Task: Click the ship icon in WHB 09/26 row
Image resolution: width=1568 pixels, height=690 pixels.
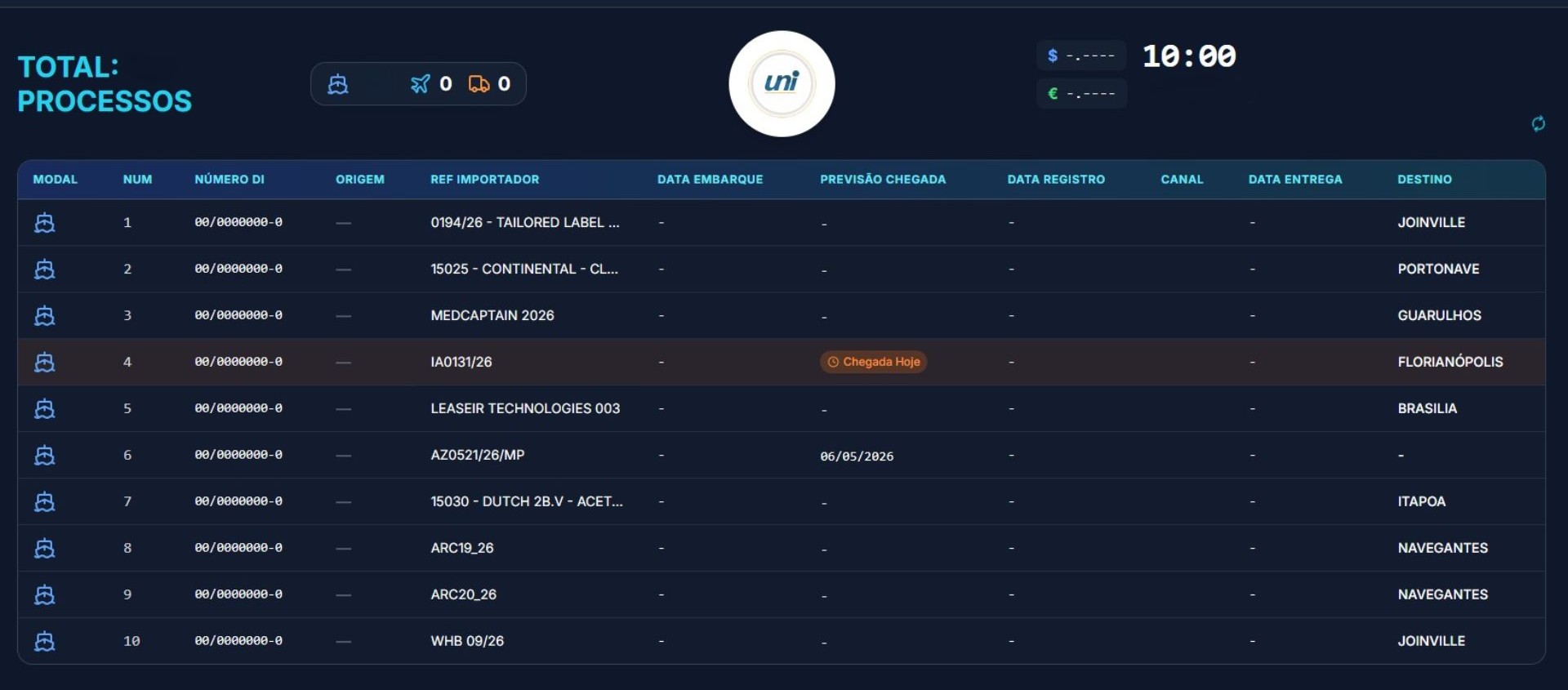Action: tap(45, 641)
